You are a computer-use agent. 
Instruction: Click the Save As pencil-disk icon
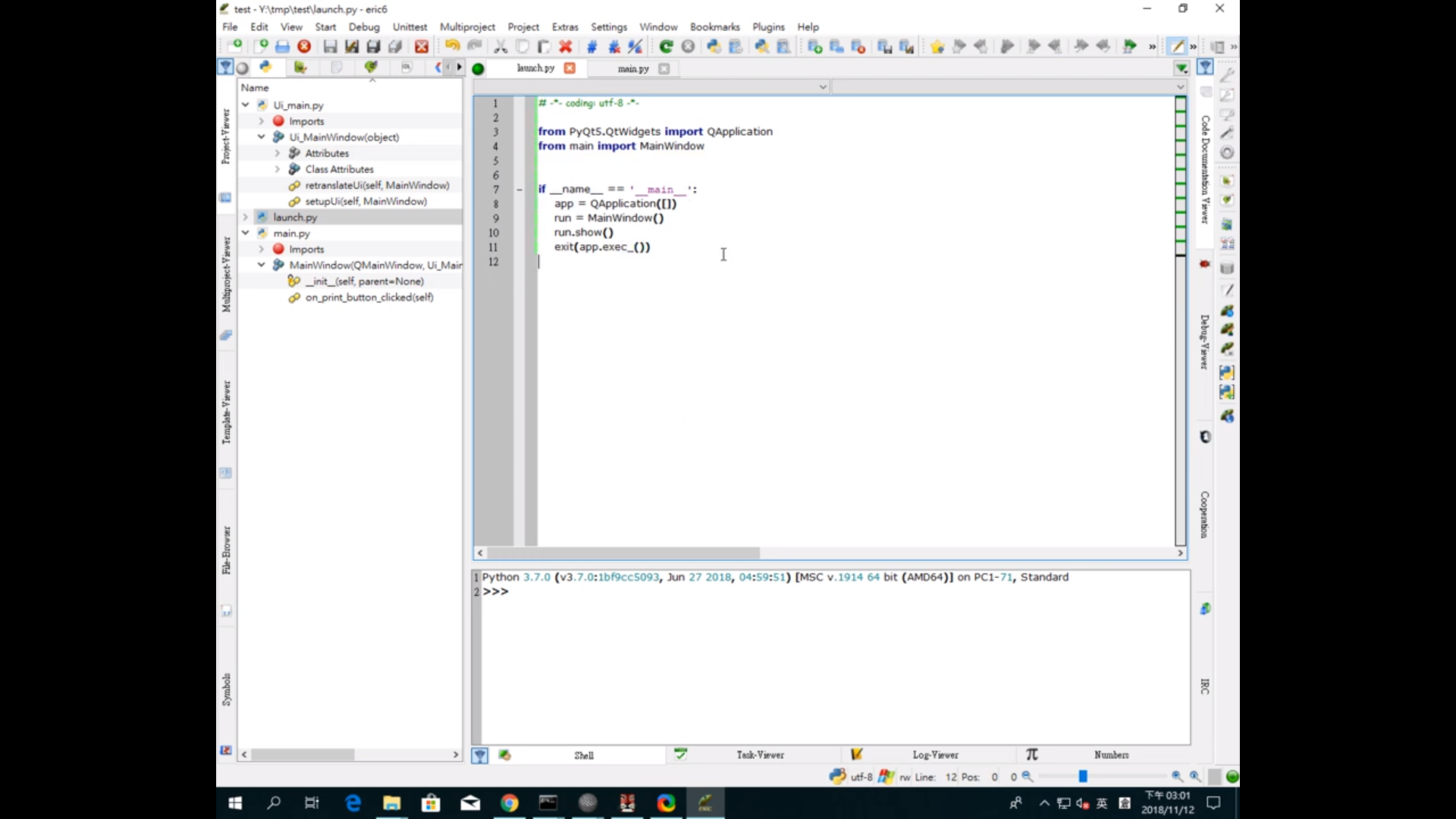pyautogui.click(x=352, y=46)
